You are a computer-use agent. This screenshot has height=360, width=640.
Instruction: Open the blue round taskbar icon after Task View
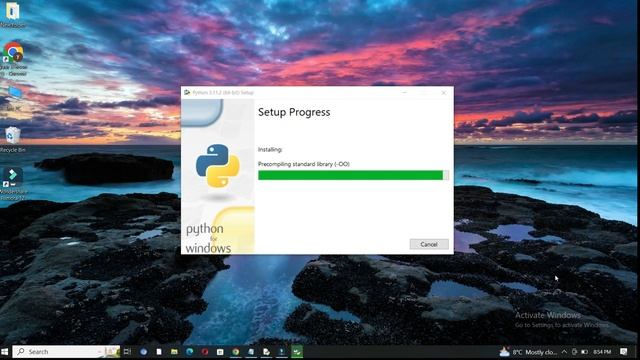[x=143, y=351]
